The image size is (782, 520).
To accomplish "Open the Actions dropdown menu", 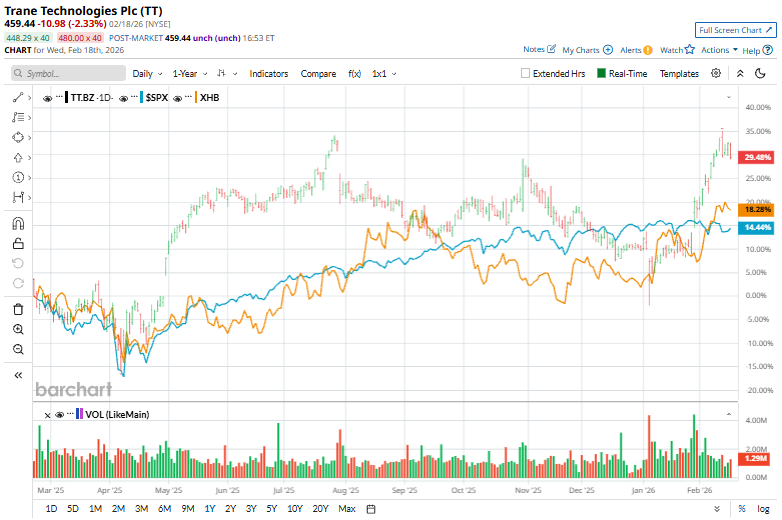I will pyautogui.click(x=719, y=50).
